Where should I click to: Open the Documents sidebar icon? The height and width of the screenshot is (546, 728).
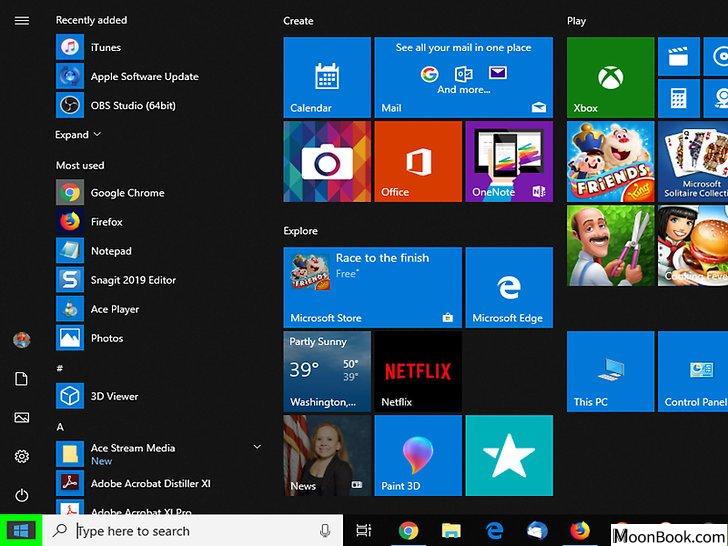[22, 379]
